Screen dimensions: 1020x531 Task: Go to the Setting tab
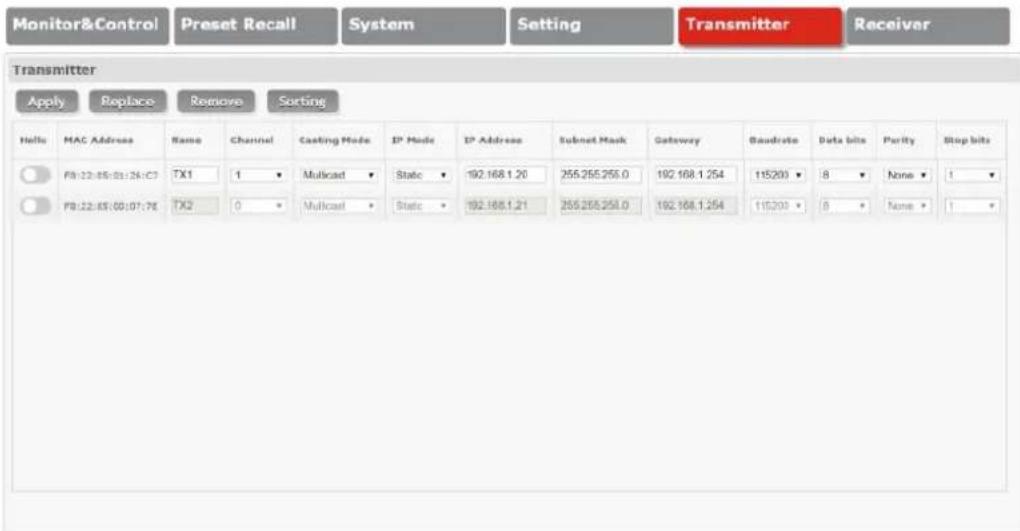(592, 25)
